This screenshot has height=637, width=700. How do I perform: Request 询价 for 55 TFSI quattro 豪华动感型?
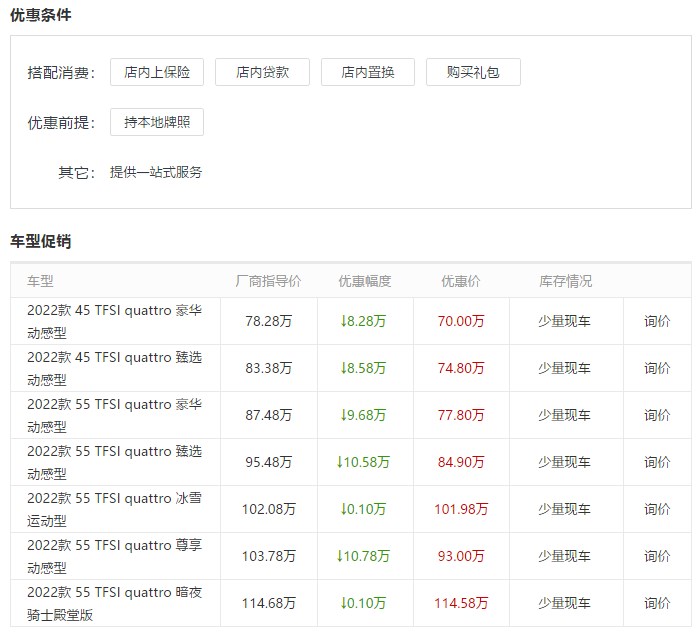pos(657,415)
